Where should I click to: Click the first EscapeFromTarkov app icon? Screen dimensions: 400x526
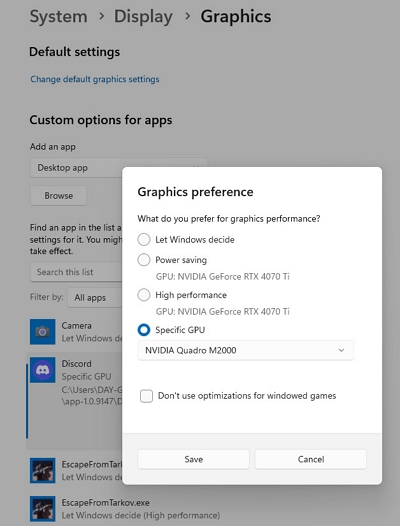tap(43, 471)
